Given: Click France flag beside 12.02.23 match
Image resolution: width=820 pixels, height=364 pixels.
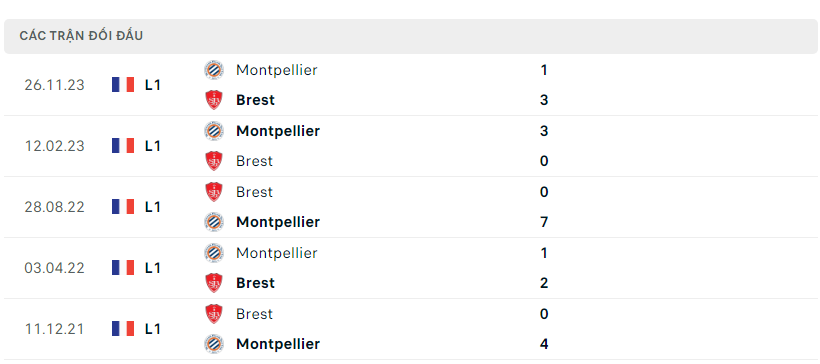Looking at the screenshot, I should tap(123, 146).
